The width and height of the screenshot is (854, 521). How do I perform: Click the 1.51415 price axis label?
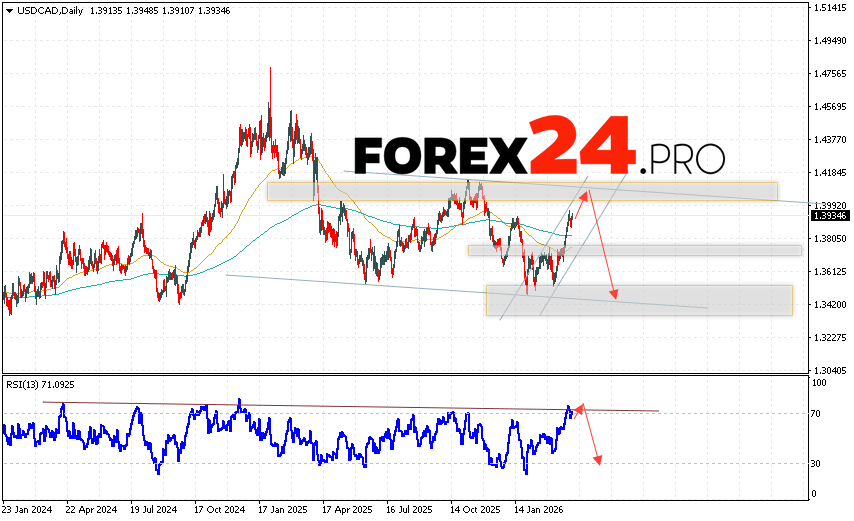[829, 8]
